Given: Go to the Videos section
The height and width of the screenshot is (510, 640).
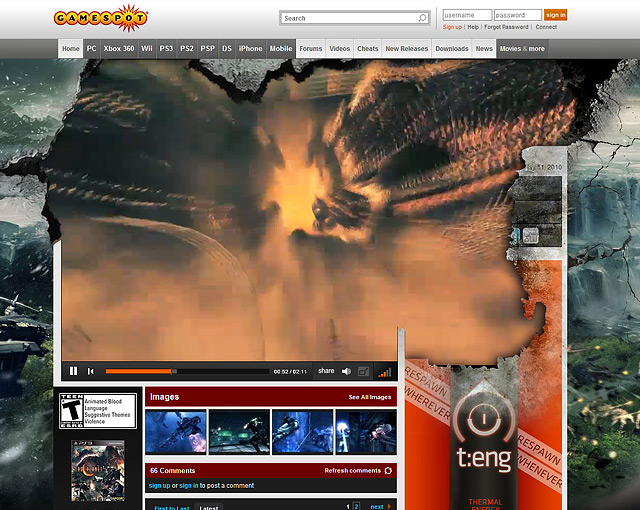Looking at the screenshot, I should 340,49.
